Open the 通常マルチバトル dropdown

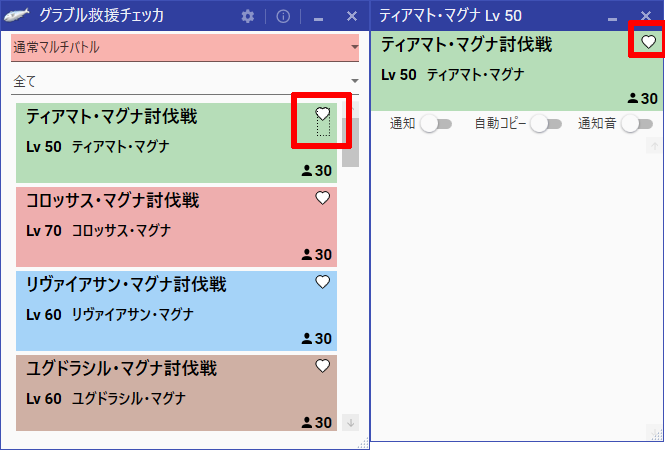click(x=185, y=48)
